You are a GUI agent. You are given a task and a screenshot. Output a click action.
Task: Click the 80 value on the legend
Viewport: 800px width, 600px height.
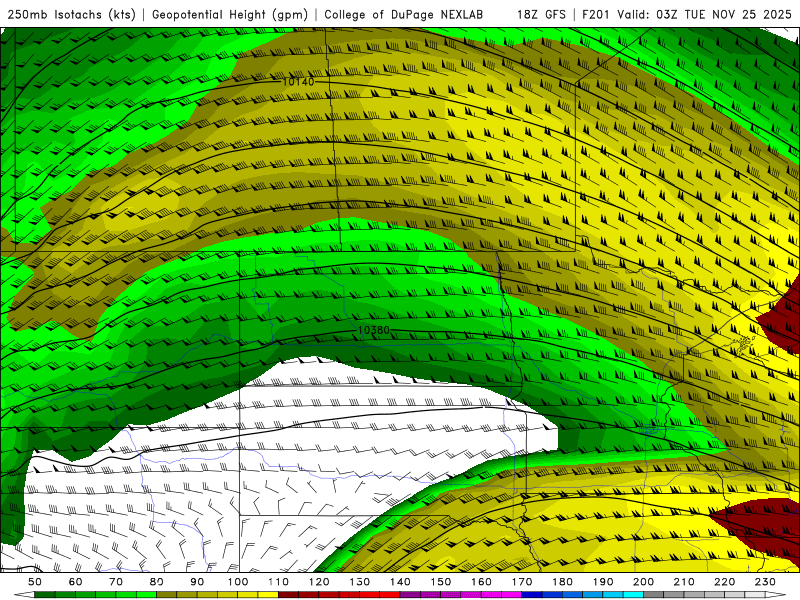(157, 582)
